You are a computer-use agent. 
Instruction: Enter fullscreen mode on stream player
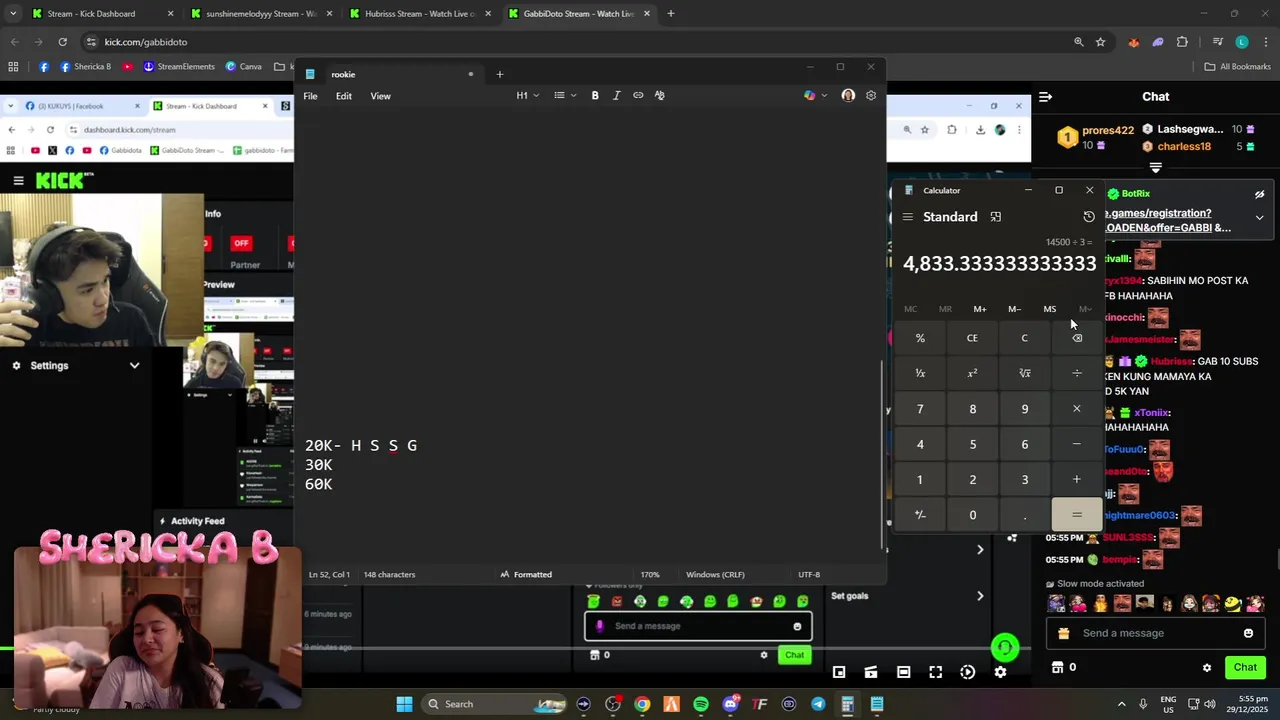tap(935, 672)
